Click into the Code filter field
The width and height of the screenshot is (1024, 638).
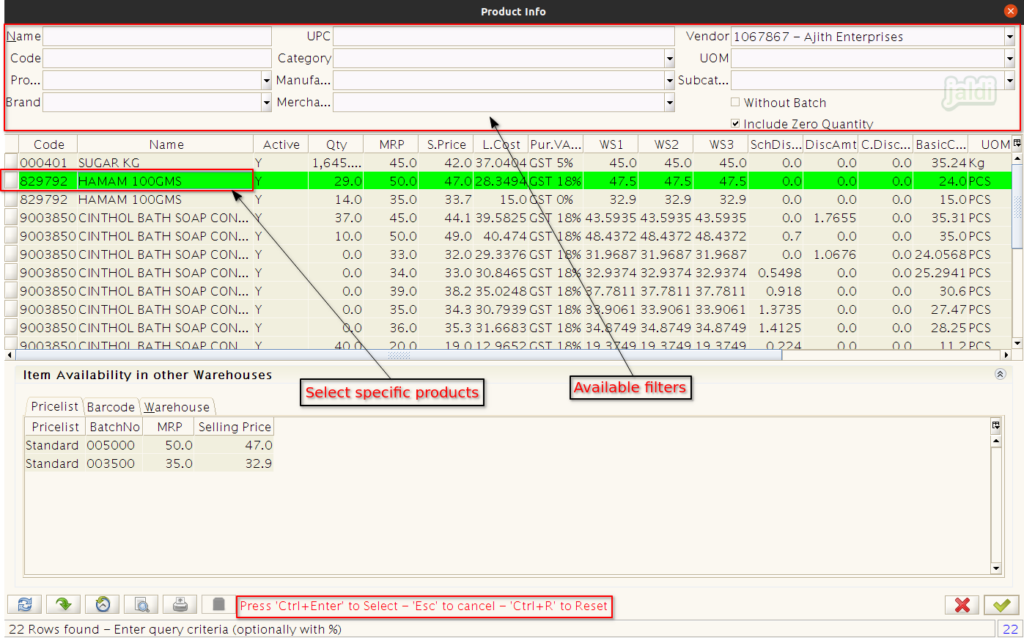coord(157,58)
